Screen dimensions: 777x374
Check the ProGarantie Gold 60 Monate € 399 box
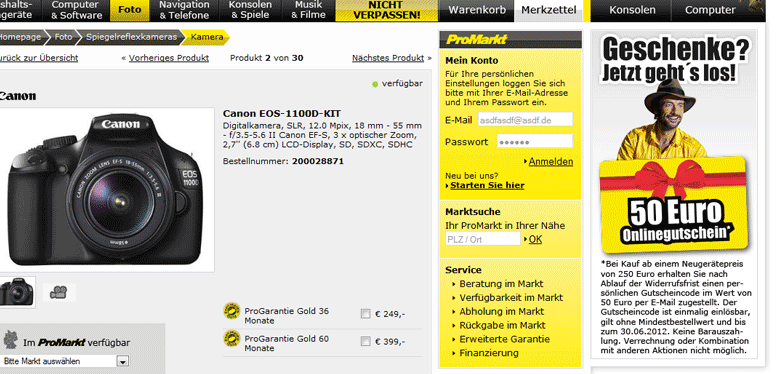tap(366, 341)
